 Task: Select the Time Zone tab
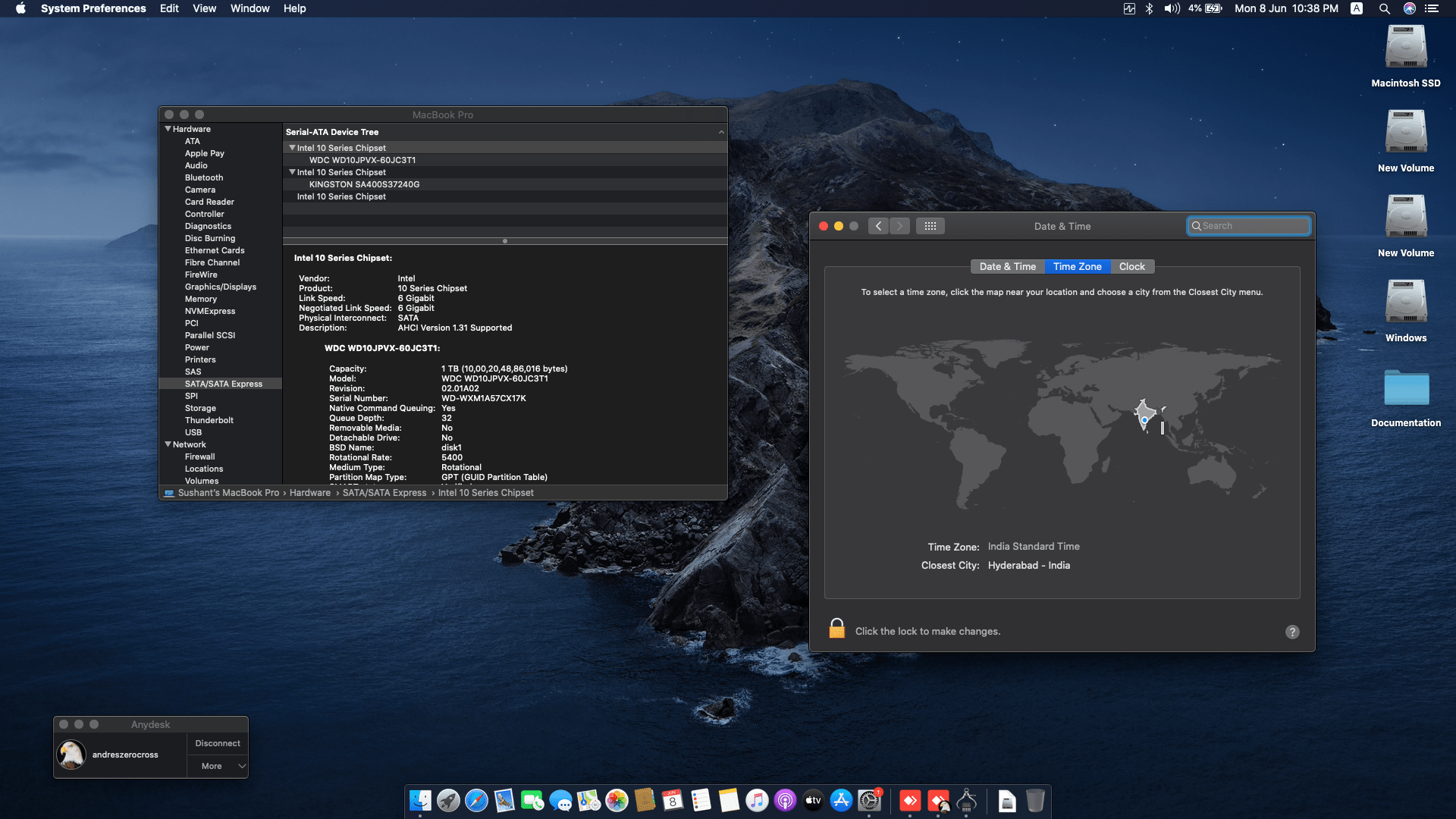pyautogui.click(x=1077, y=266)
